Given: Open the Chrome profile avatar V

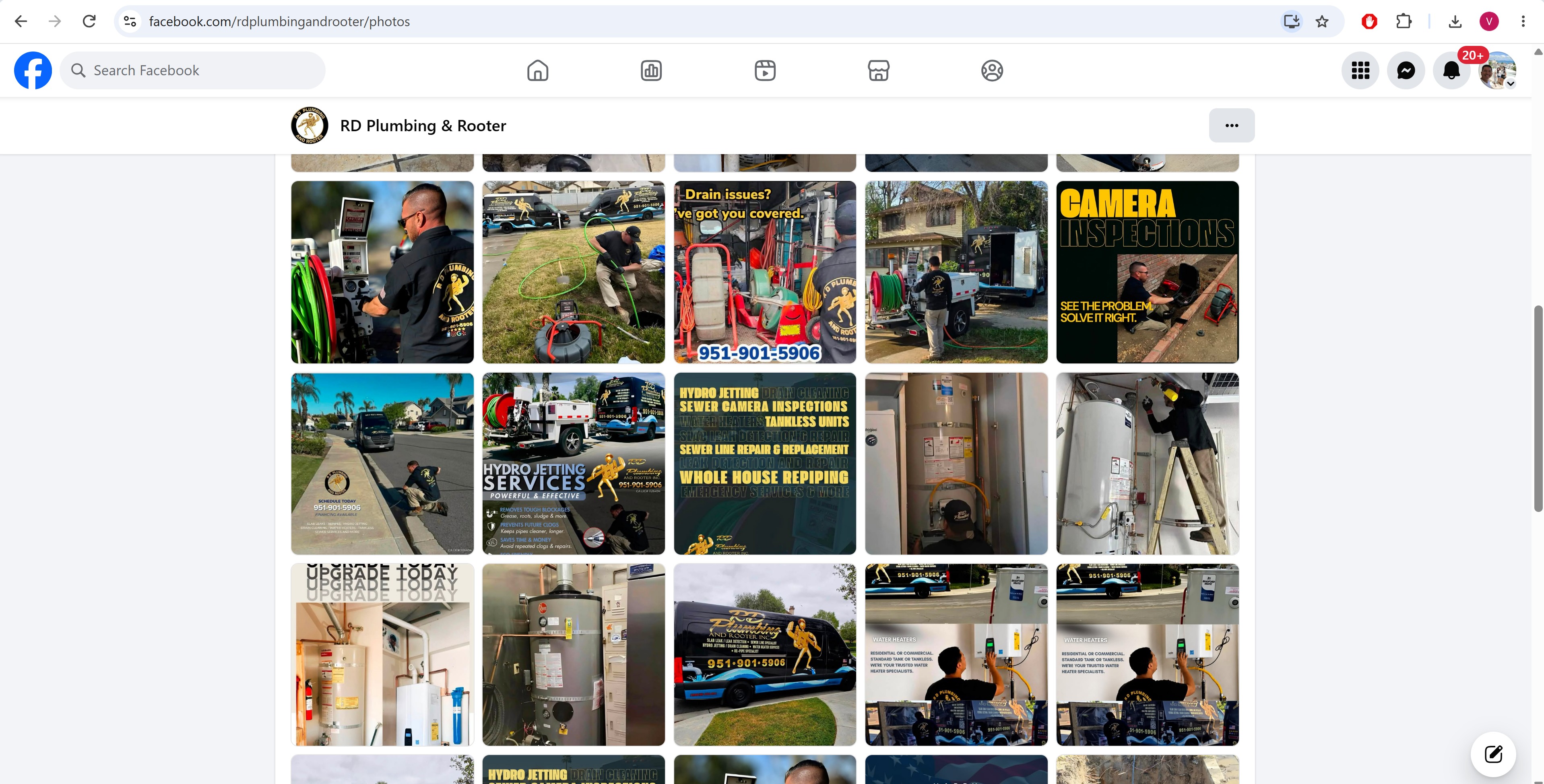Looking at the screenshot, I should click(1489, 22).
